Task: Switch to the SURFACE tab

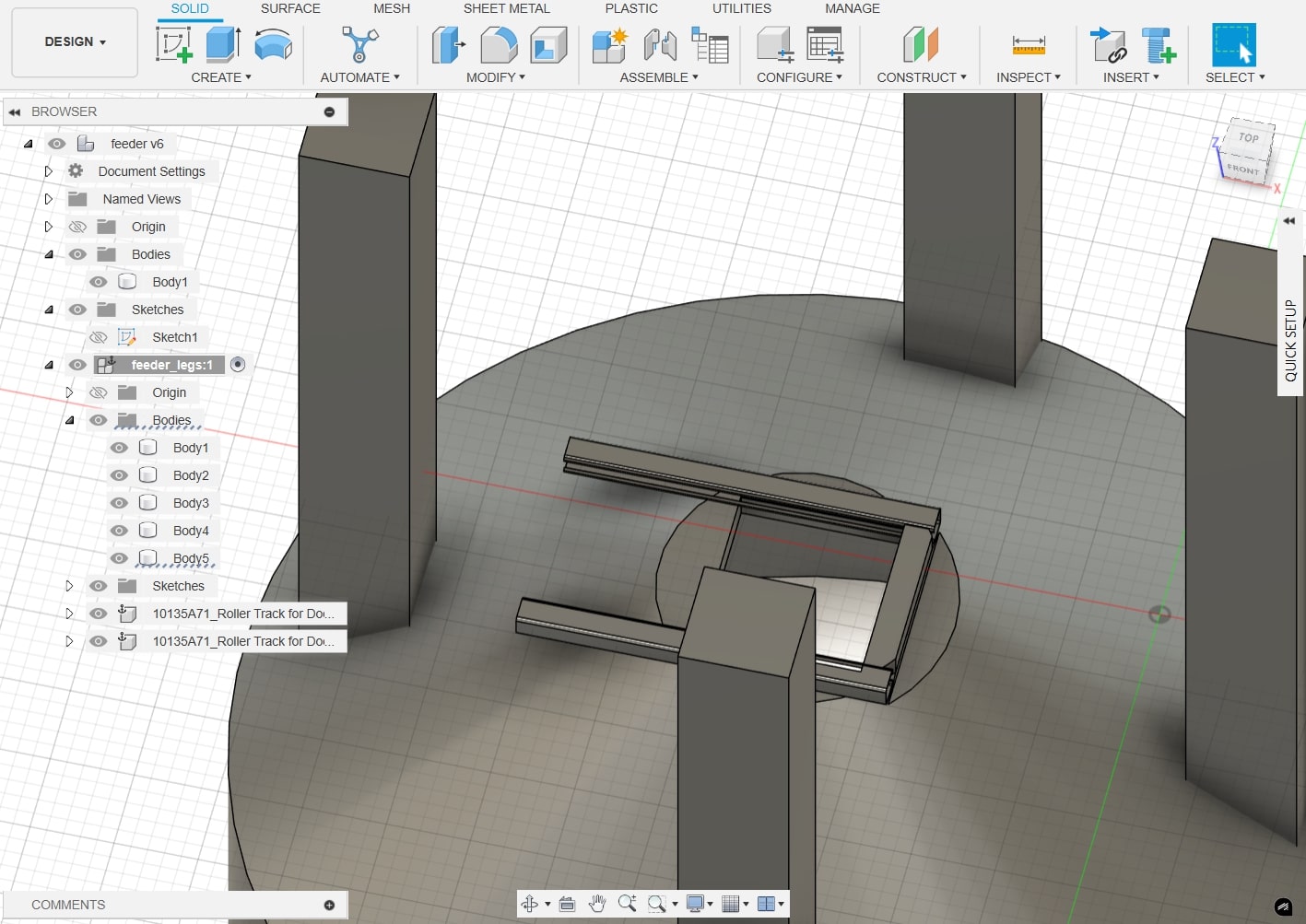Action: pos(290,8)
